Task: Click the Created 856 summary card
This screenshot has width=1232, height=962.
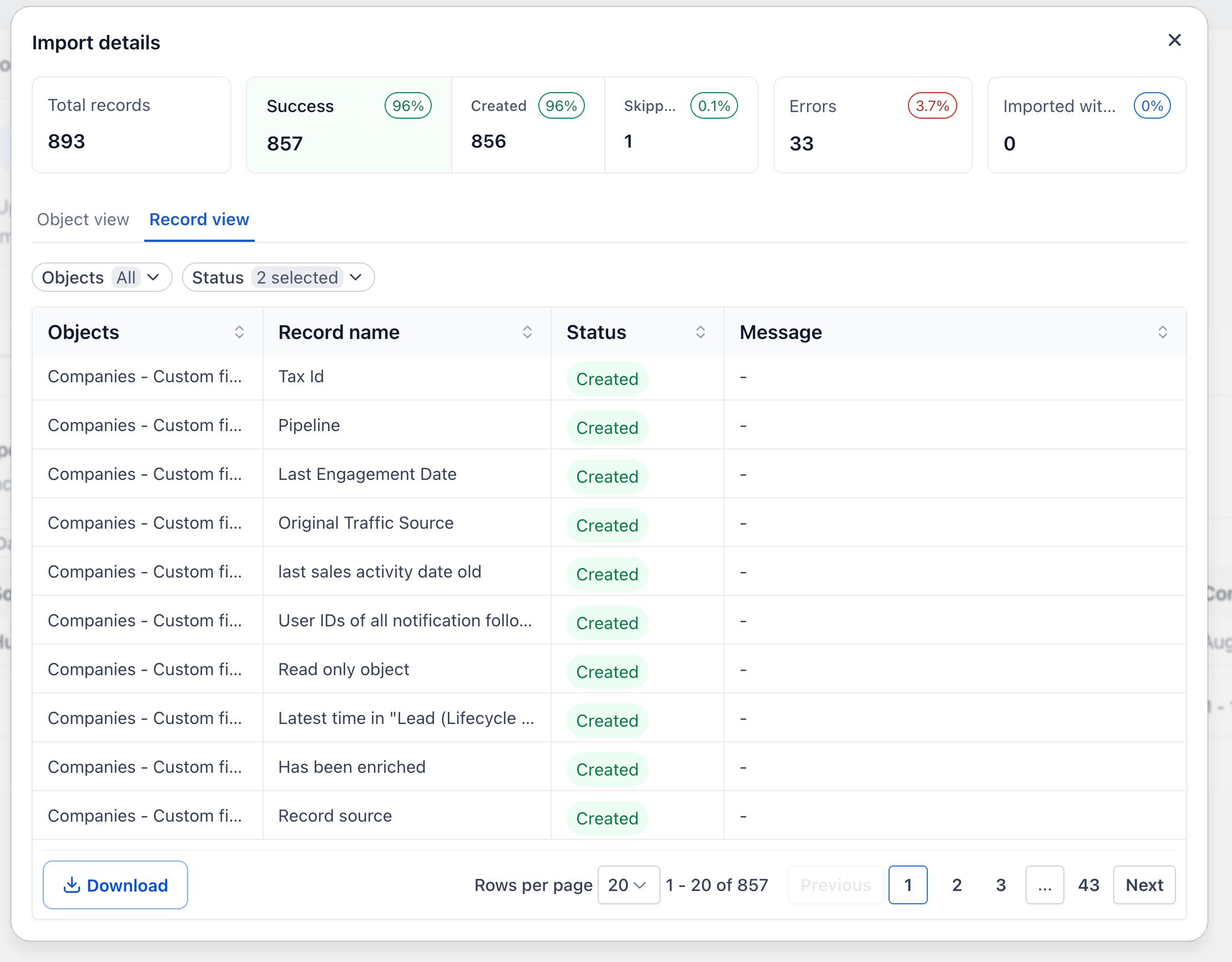Action: point(528,125)
